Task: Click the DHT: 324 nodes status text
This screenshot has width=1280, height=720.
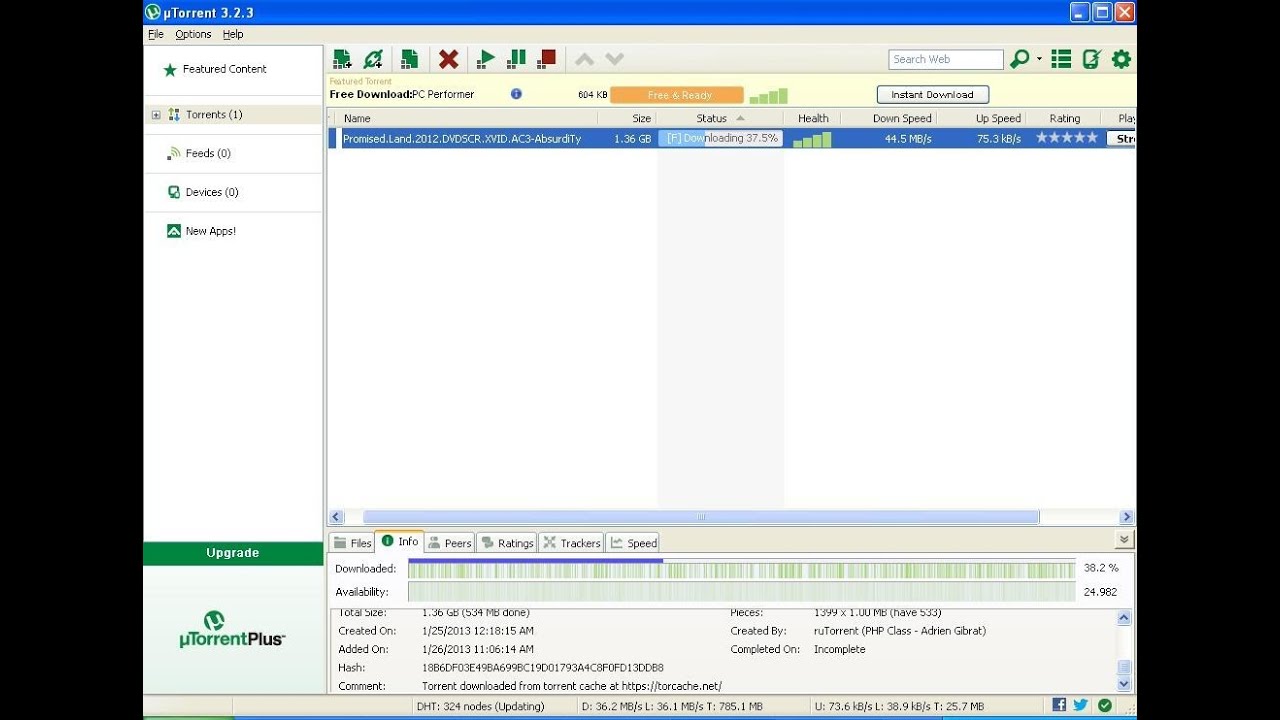Action: pos(480,706)
